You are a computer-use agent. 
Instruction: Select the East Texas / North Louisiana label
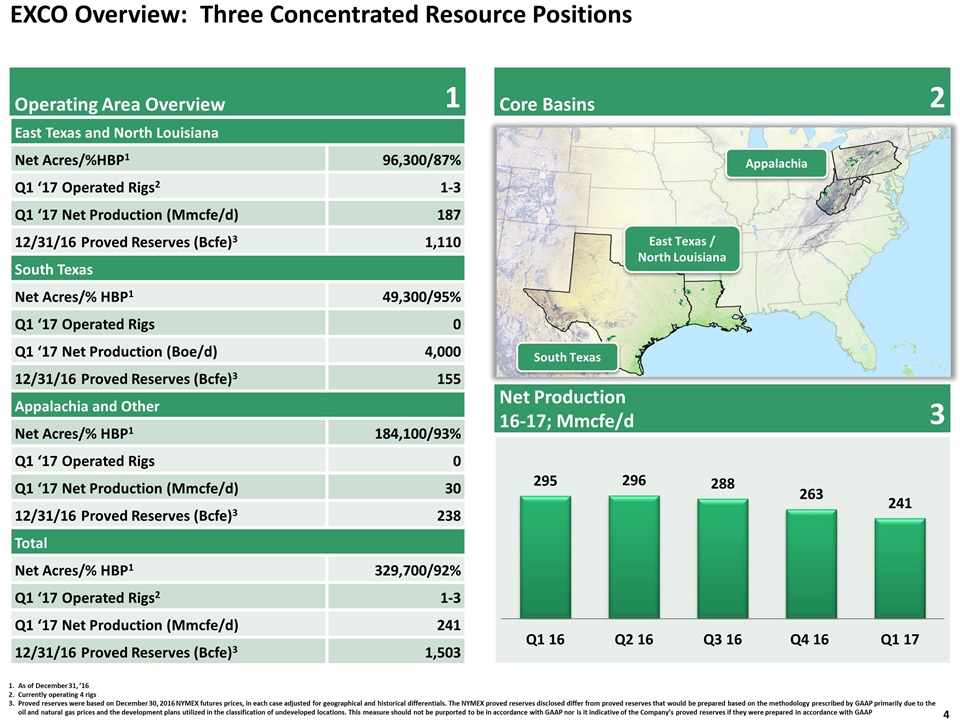coord(682,249)
